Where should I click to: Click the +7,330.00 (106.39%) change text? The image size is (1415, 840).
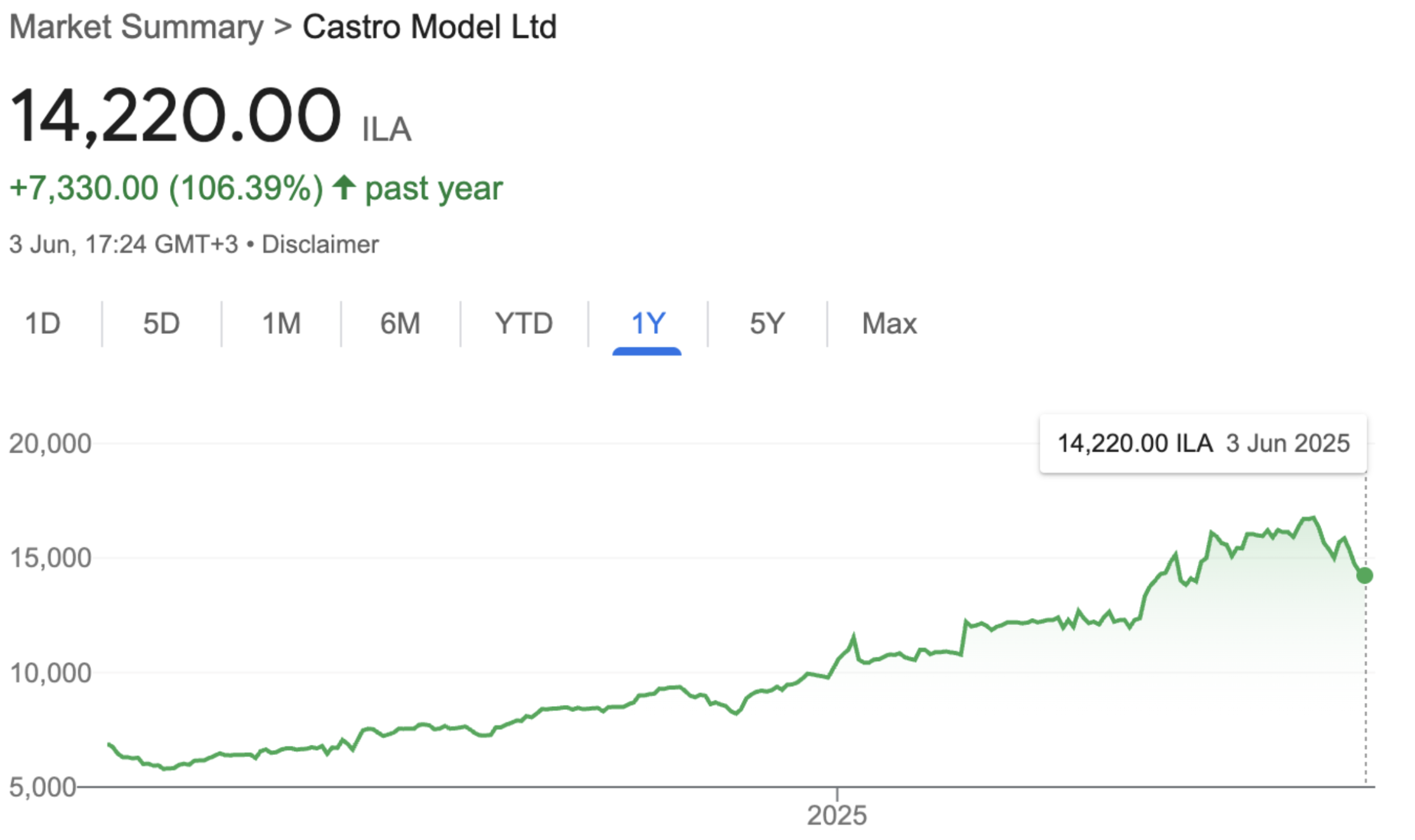166,188
